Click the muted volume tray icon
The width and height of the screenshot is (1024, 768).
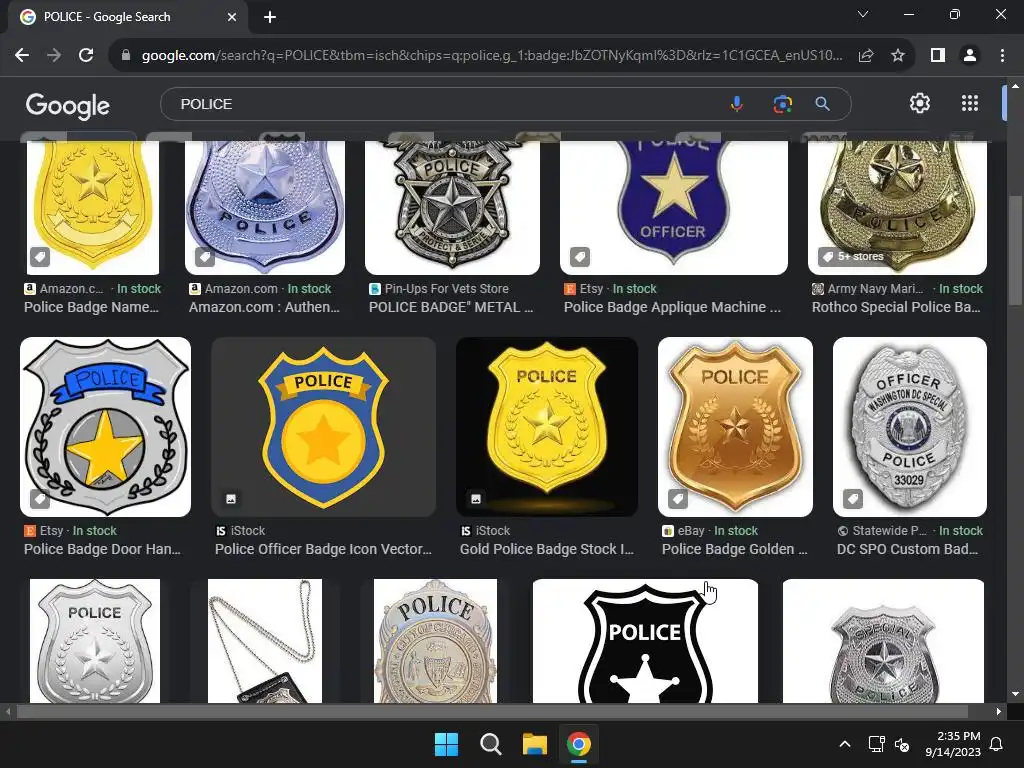tap(902, 744)
